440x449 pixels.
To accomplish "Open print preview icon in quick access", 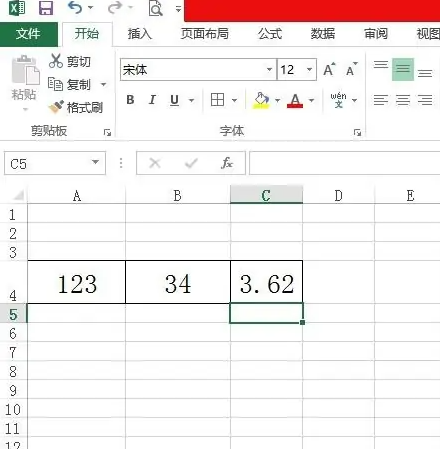I will [155, 8].
